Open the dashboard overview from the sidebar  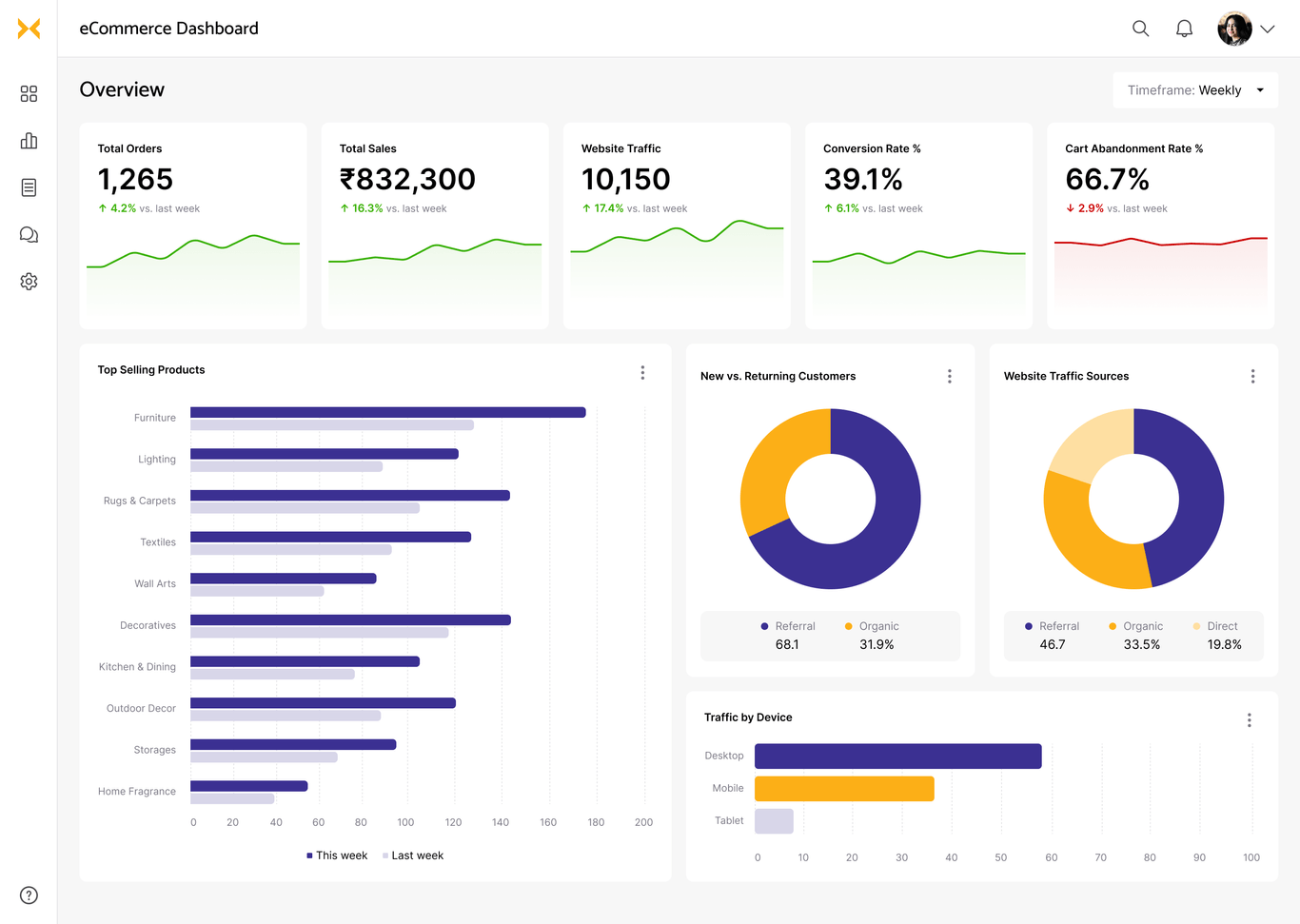point(29,93)
